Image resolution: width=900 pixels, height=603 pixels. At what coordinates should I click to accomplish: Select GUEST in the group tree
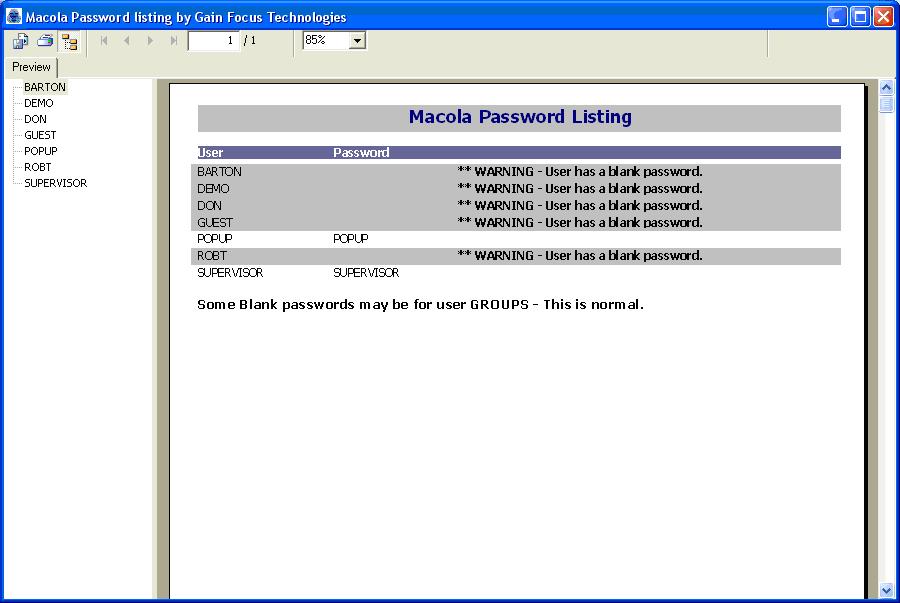click(40, 135)
